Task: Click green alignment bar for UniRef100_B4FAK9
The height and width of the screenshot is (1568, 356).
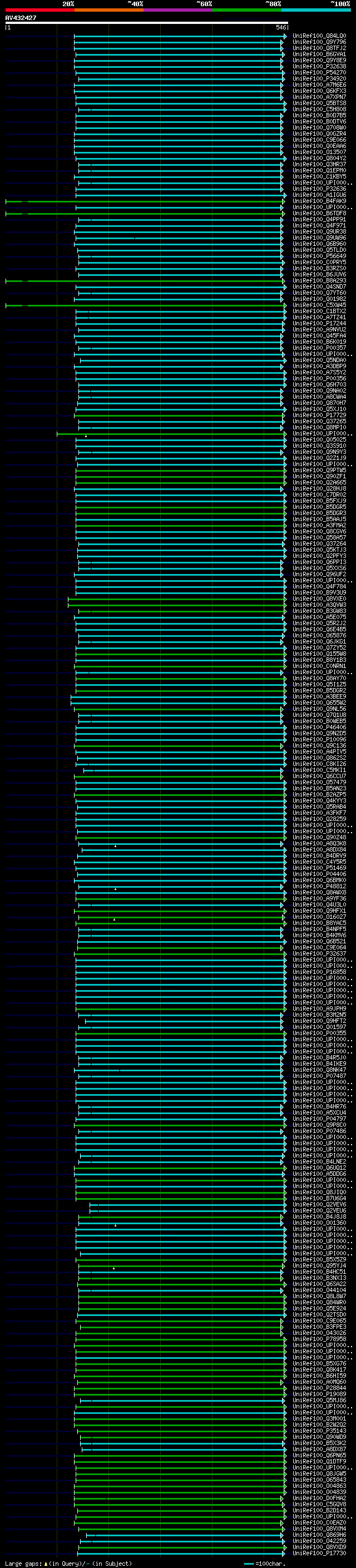Action: click(145, 201)
